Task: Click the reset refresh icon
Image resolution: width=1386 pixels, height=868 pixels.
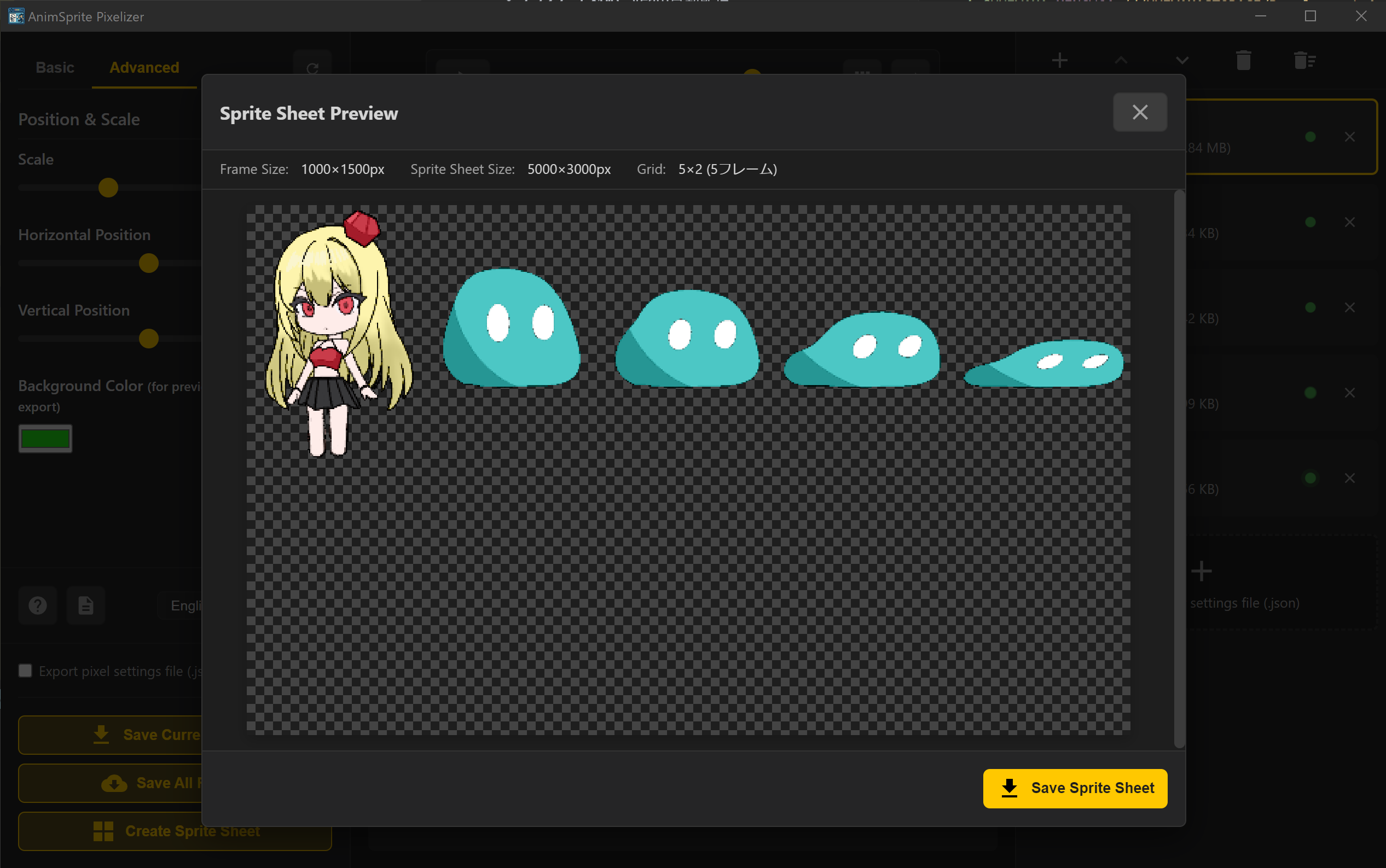Action: tap(312, 69)
